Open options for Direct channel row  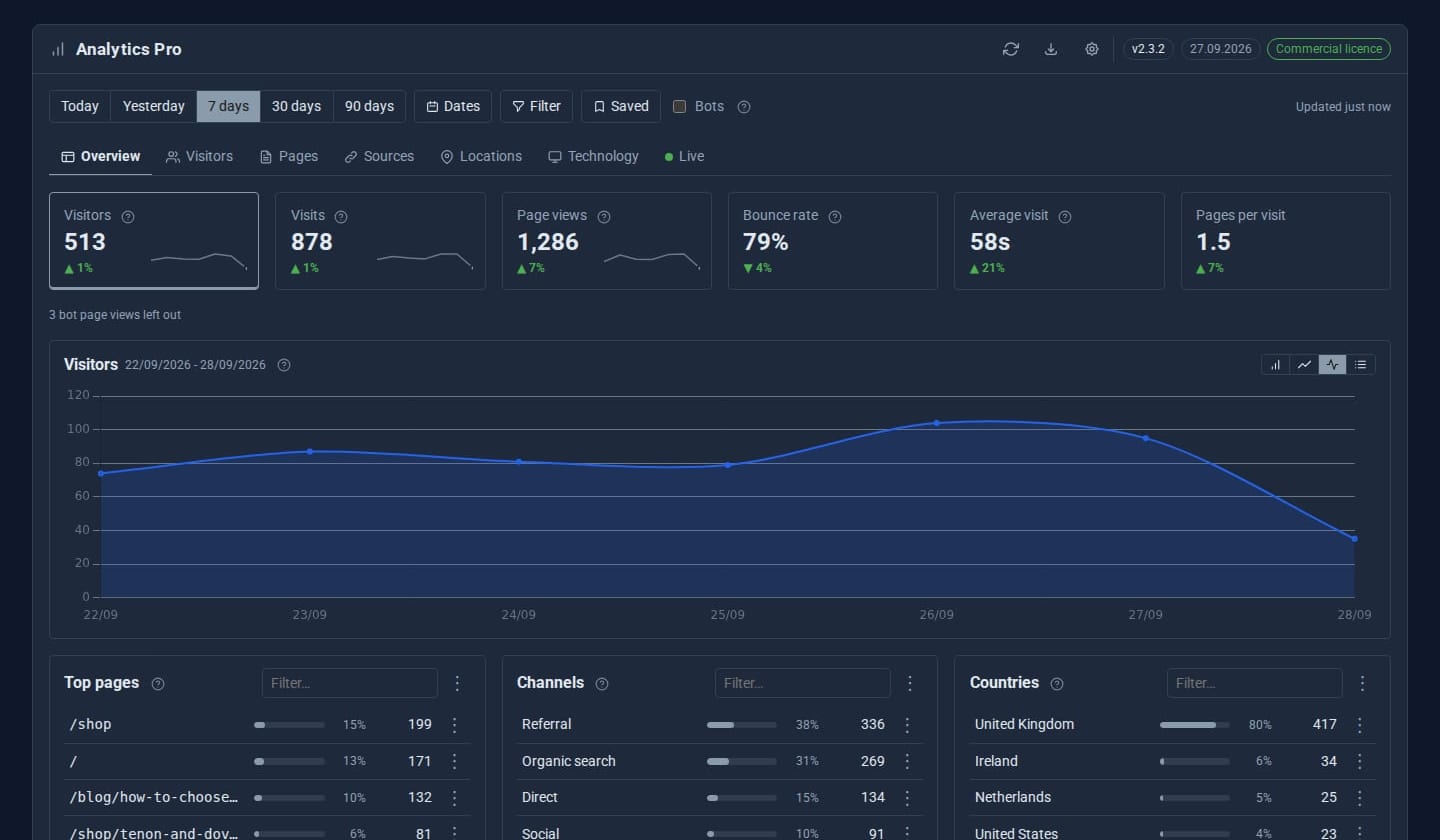point(908,797)
